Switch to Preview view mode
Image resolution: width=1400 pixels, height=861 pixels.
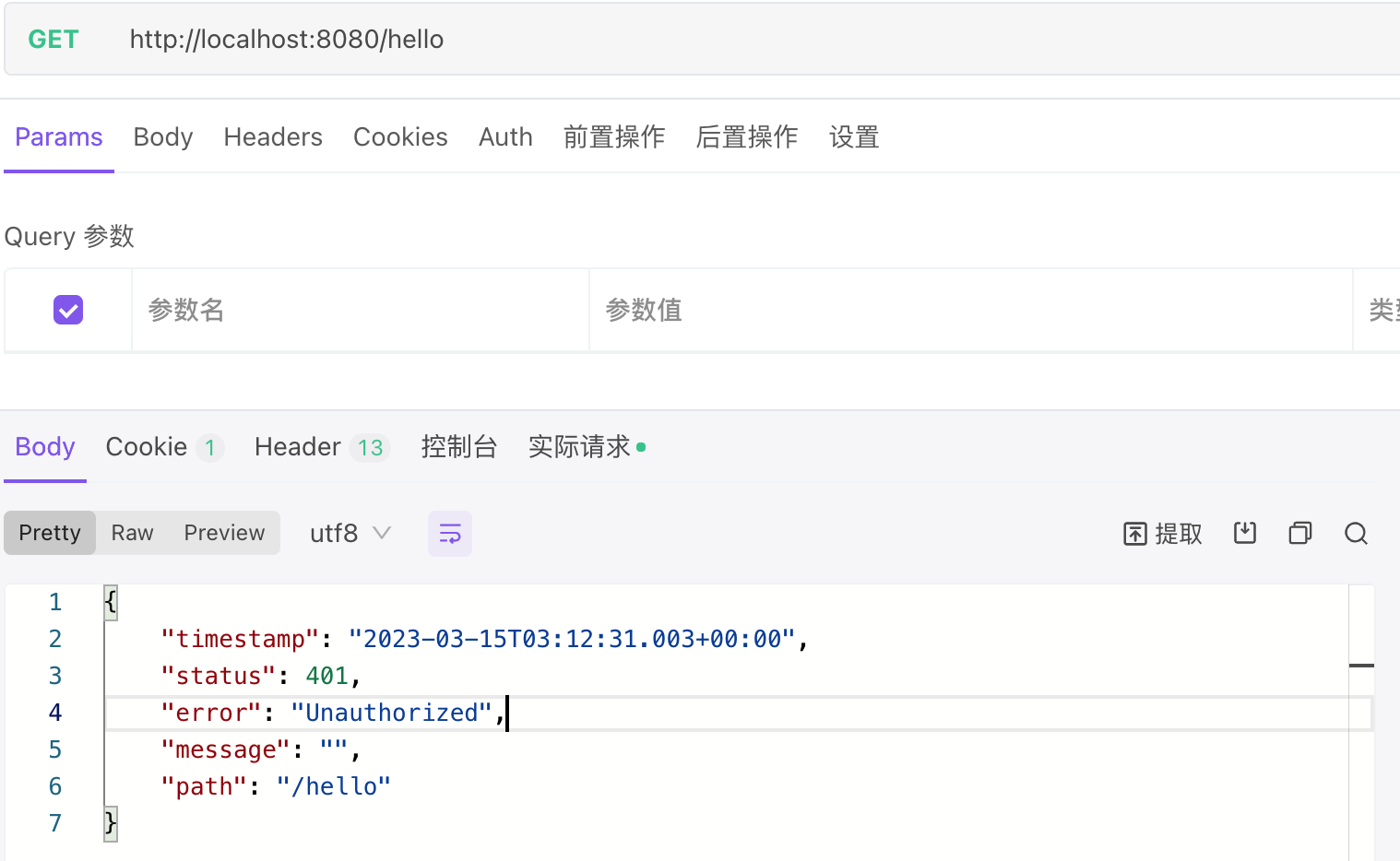point(224,534)
